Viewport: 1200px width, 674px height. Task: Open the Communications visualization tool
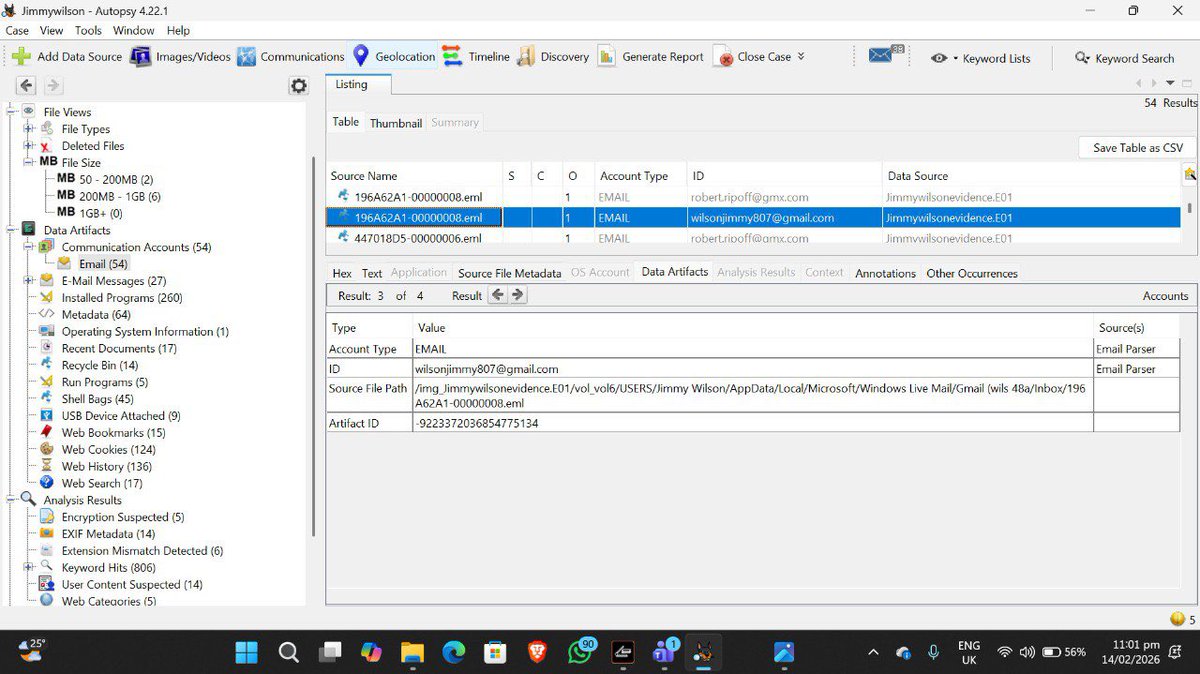click(290, 57)
